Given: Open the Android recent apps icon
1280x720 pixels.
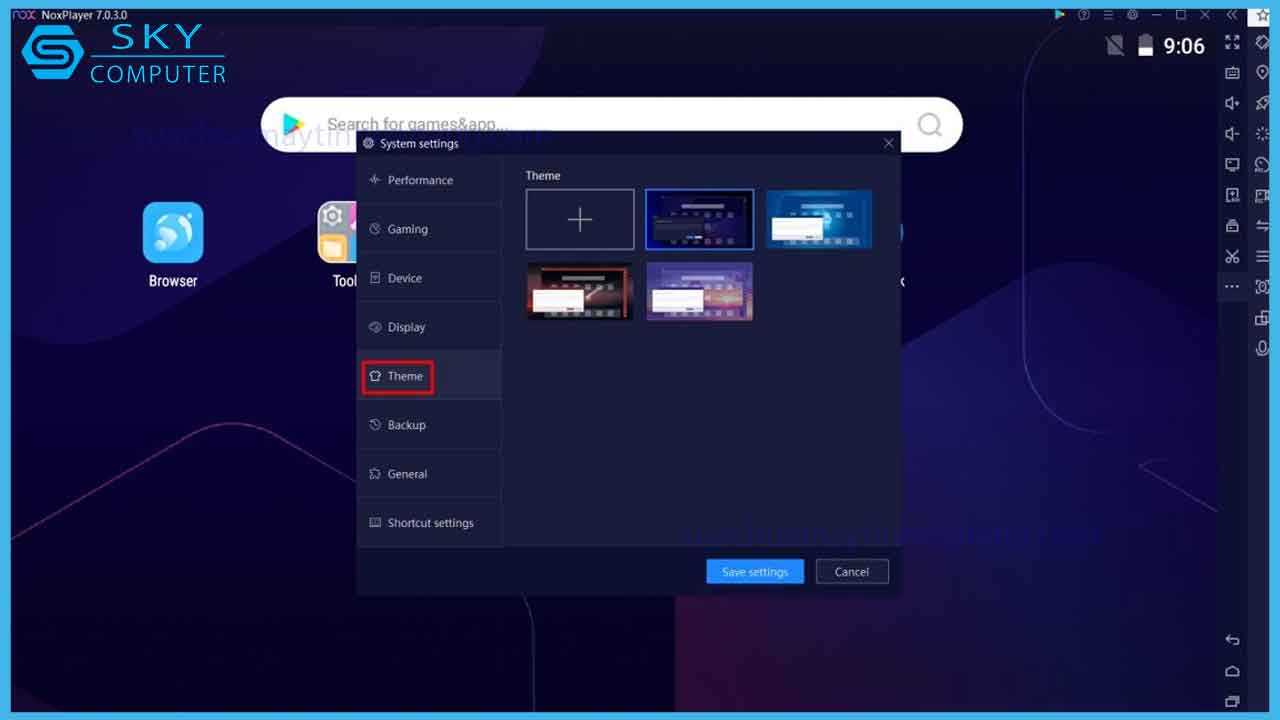Looking at the screenshot, I should click(1232, 701).
